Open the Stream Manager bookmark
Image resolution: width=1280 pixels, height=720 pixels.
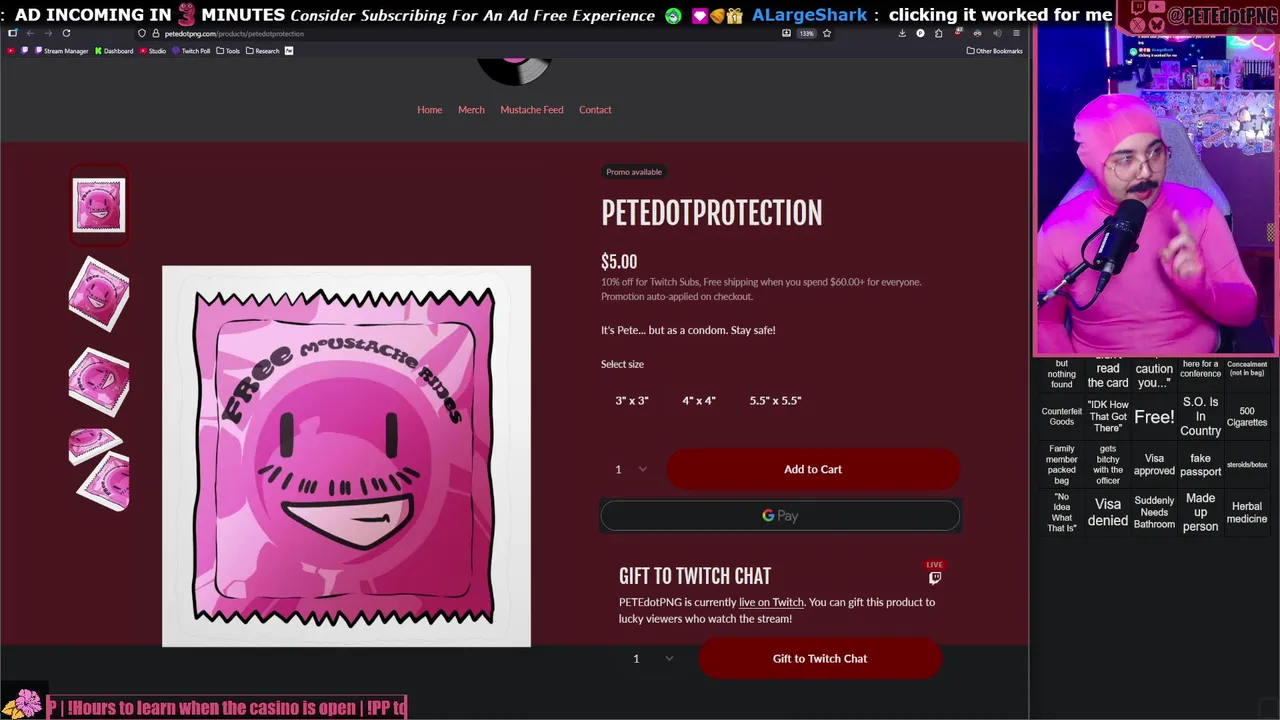coord(62,51)
